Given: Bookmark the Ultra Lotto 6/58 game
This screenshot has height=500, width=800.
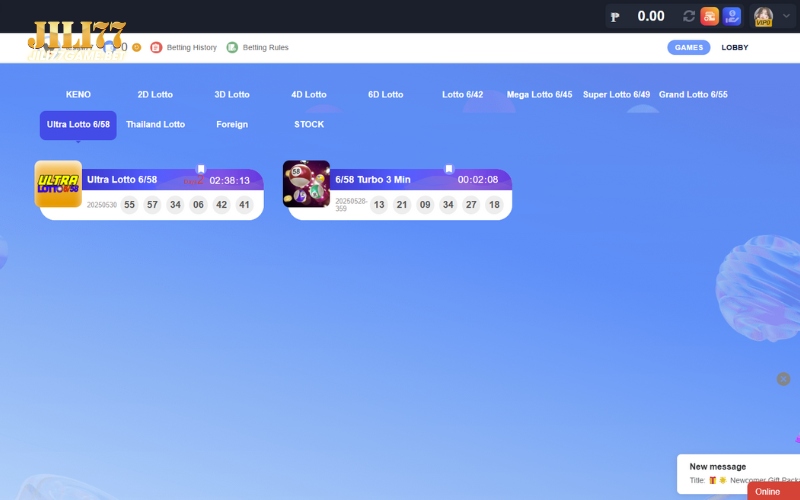Looking at the screenshot, I should (x=201, y=169).
